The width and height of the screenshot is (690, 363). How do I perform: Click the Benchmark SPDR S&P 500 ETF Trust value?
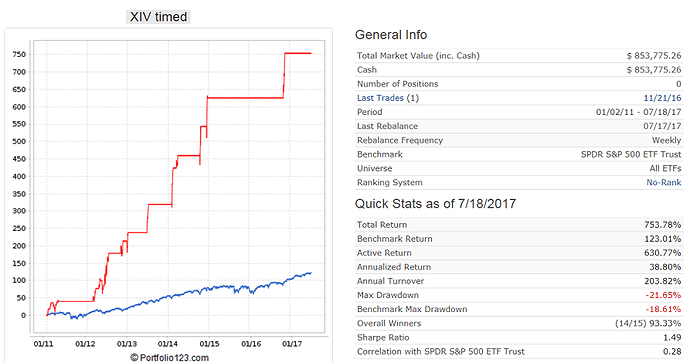[631, 154]
